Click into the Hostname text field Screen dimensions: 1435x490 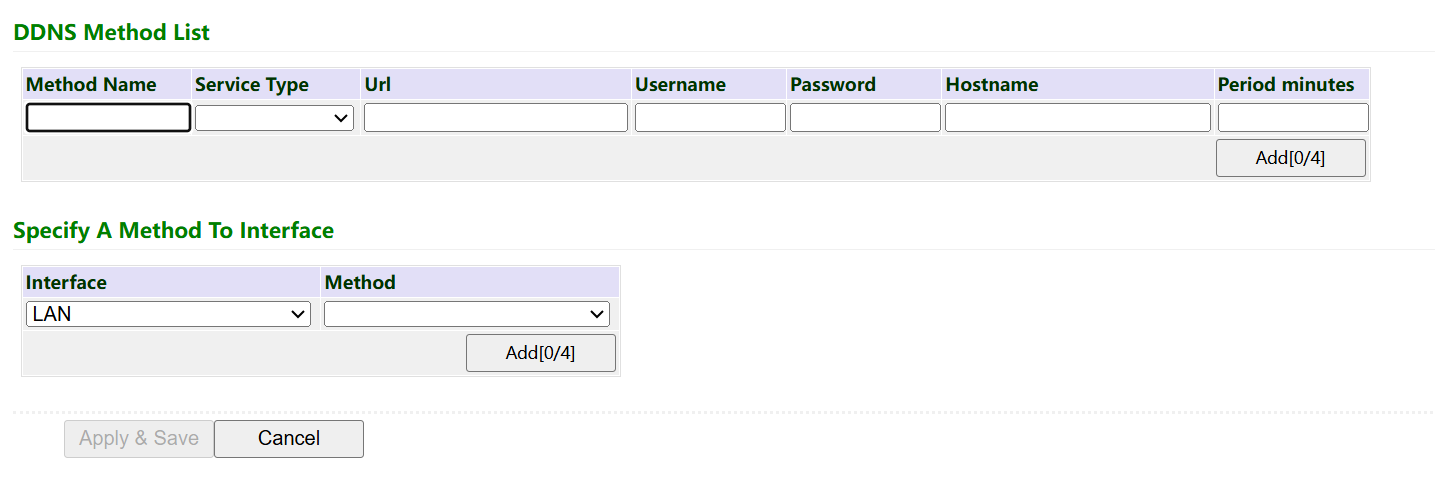[1077, 118]
